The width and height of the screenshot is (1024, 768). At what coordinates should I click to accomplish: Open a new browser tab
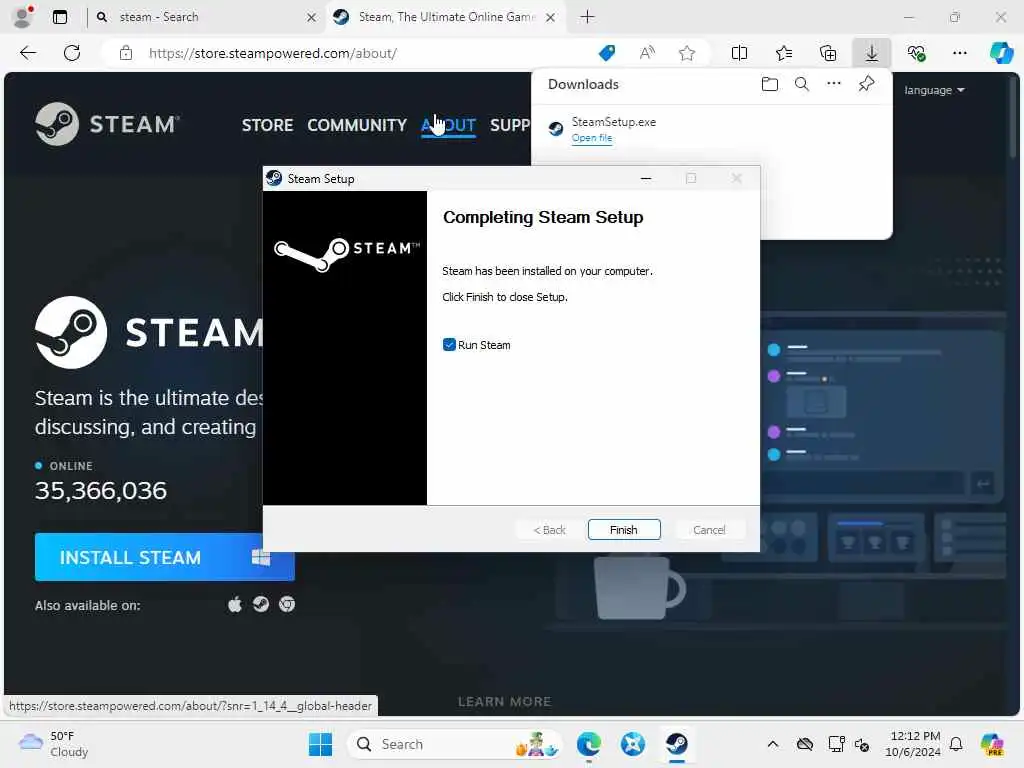(x=587, y=17)
